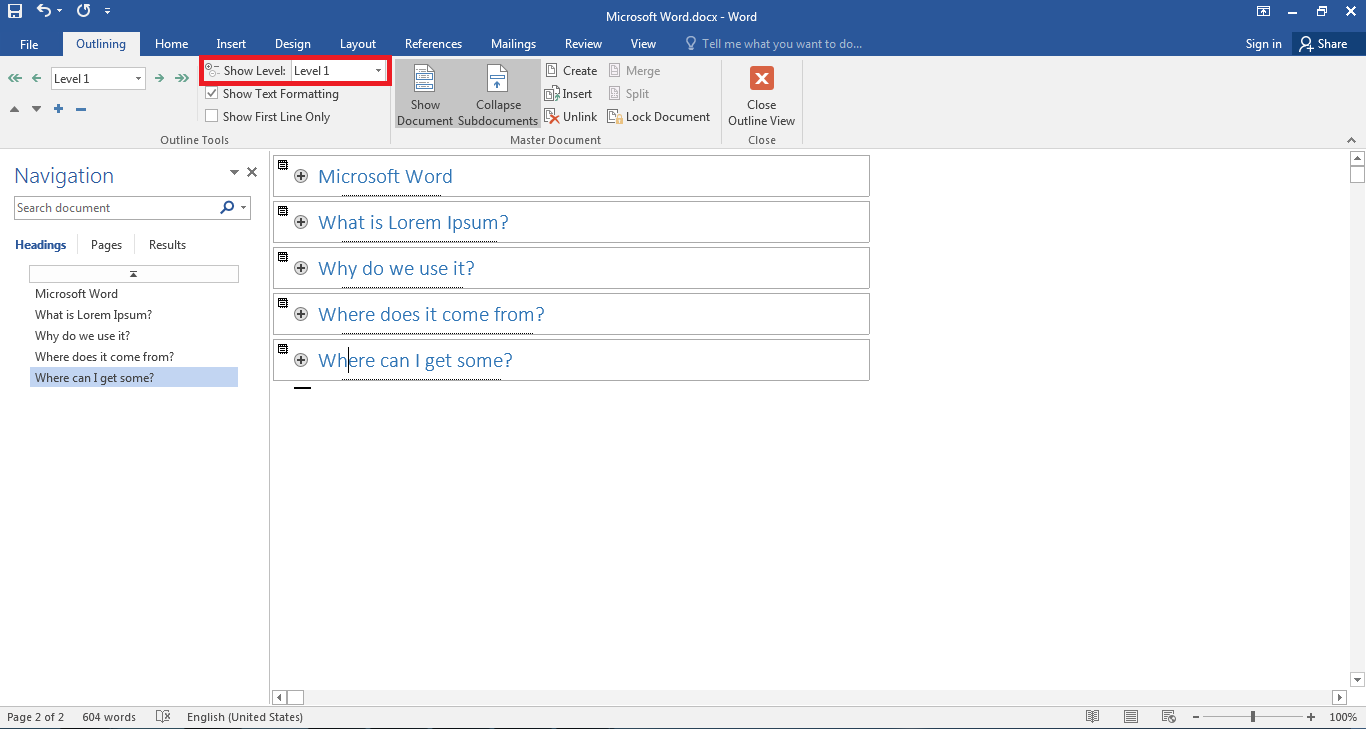Click the Demote to body text icon
1366x729 pixels.
click(182, 78)
